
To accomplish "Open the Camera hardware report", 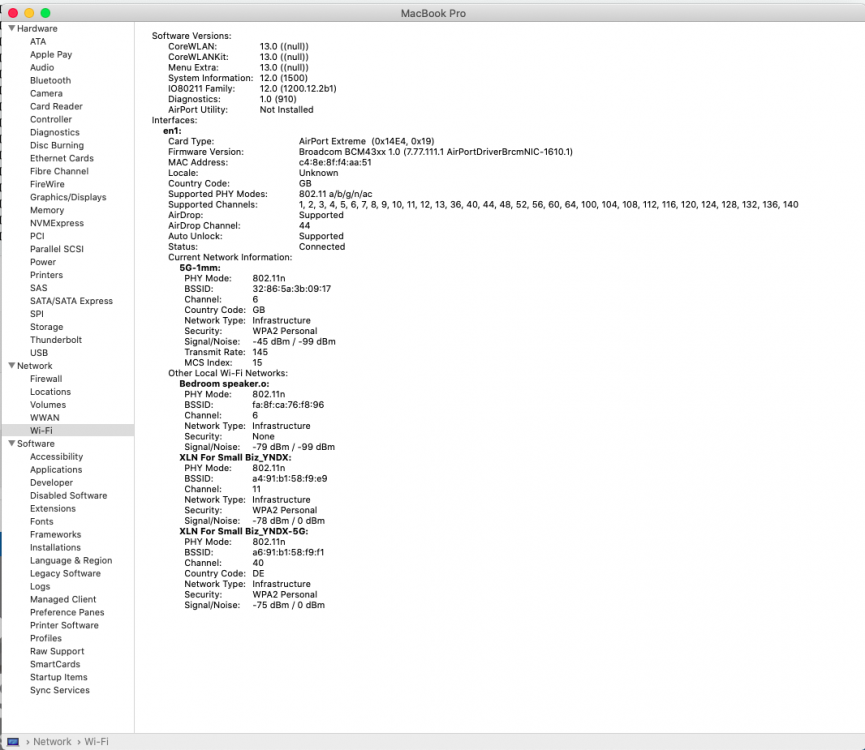I will click(45, 93).
